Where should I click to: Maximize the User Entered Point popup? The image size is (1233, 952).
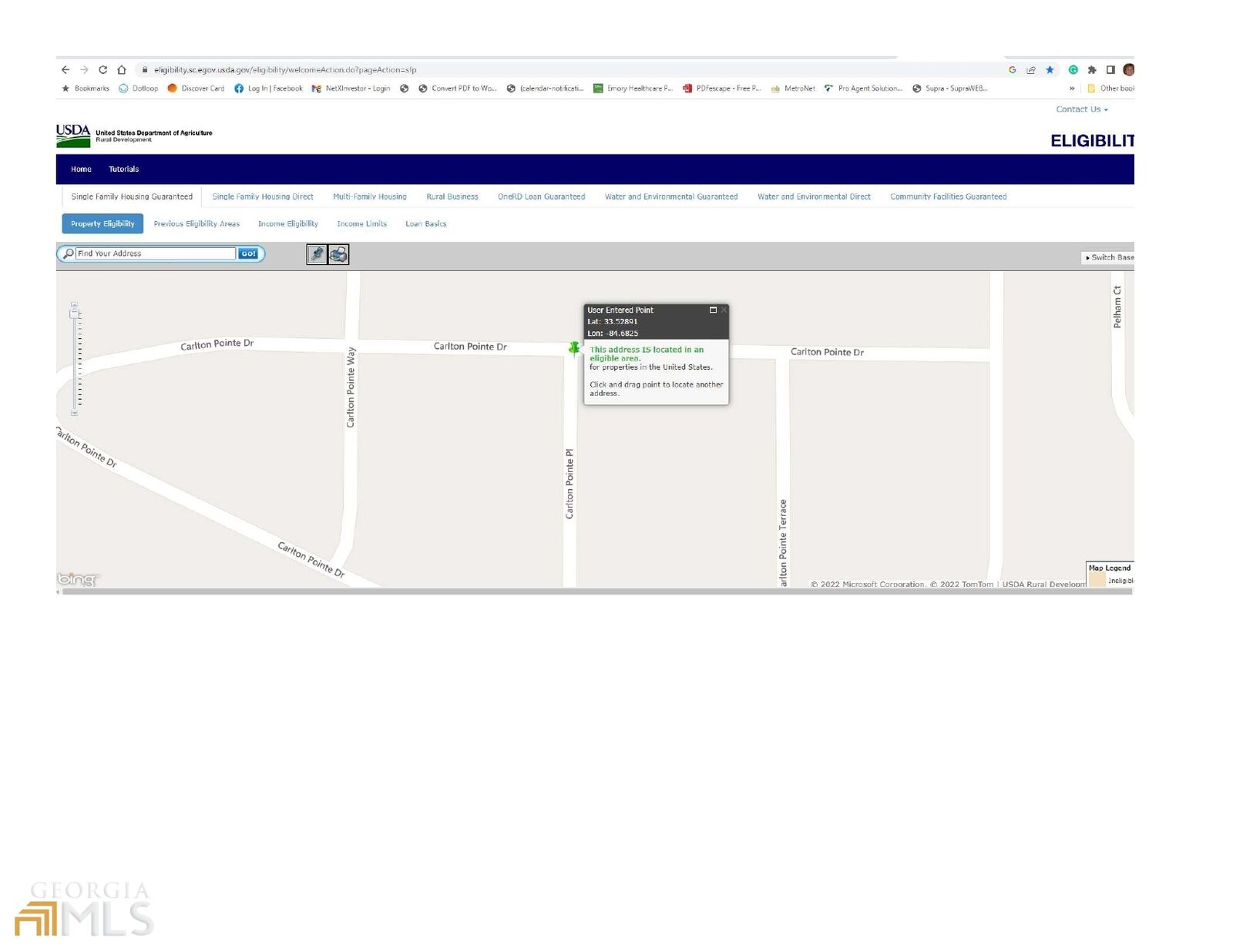(713, 310)
